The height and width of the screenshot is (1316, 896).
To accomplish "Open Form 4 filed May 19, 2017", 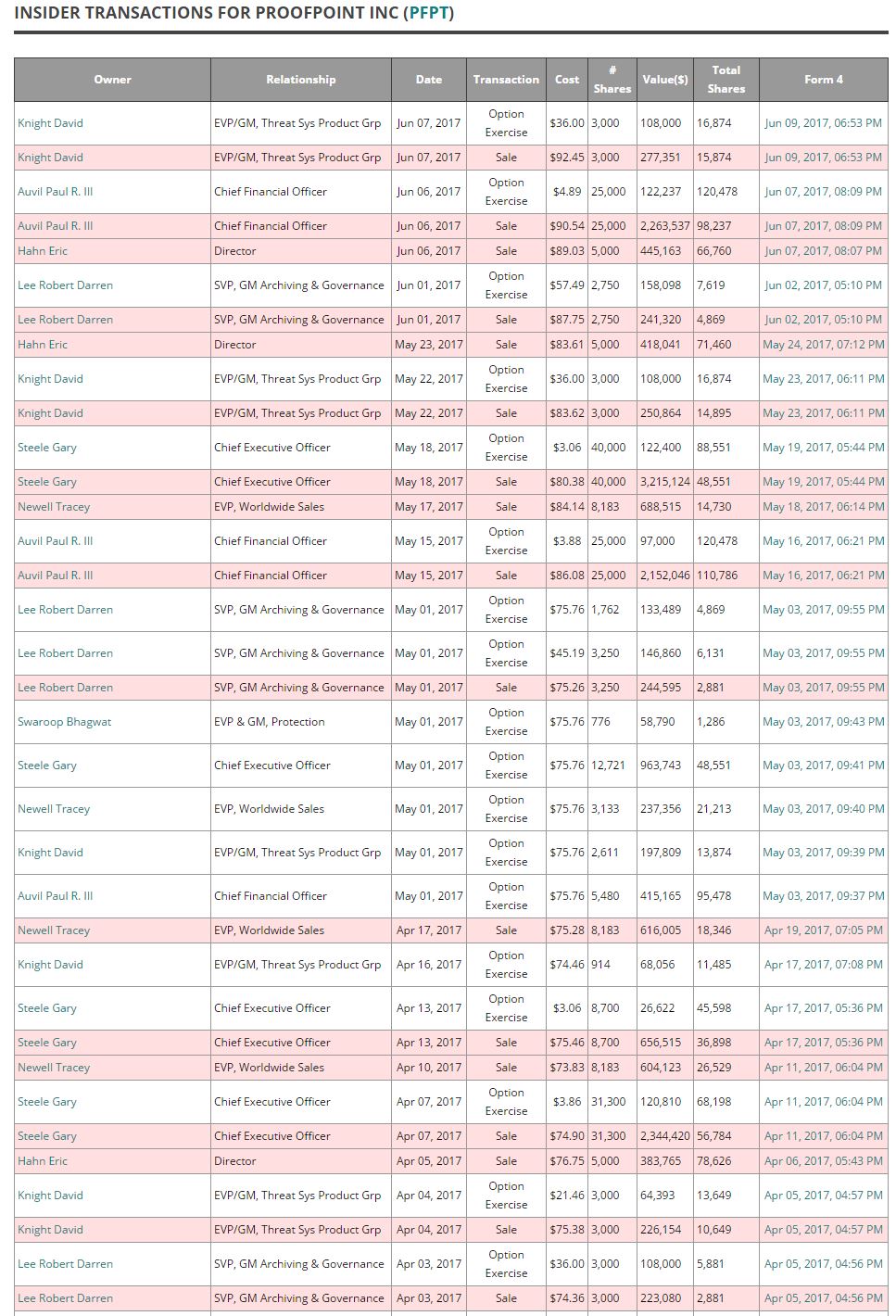I will [x=823, y=447].
